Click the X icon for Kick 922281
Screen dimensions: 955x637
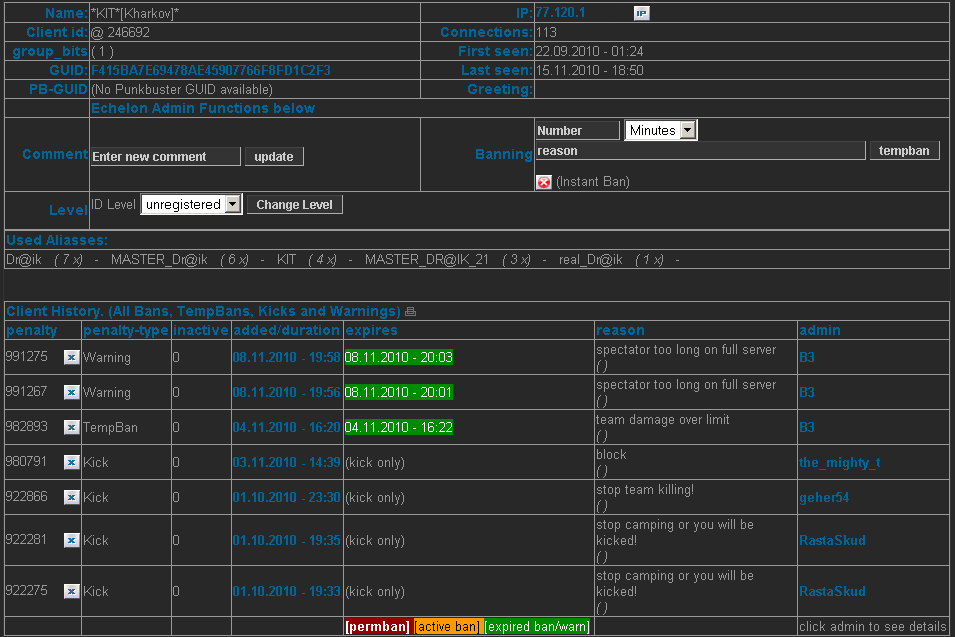(71, 540)
